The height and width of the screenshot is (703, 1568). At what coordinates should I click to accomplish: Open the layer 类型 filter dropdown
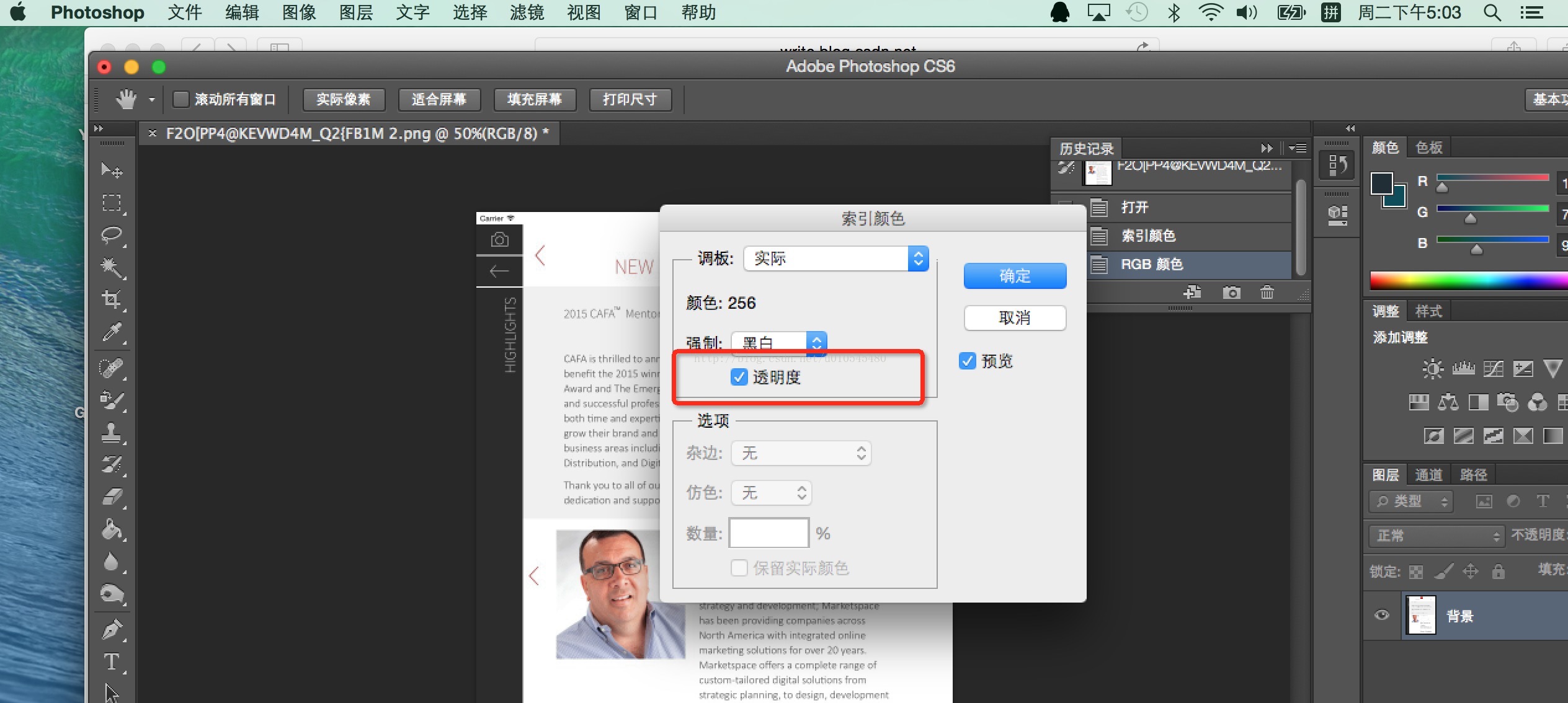click(1410, 502)
